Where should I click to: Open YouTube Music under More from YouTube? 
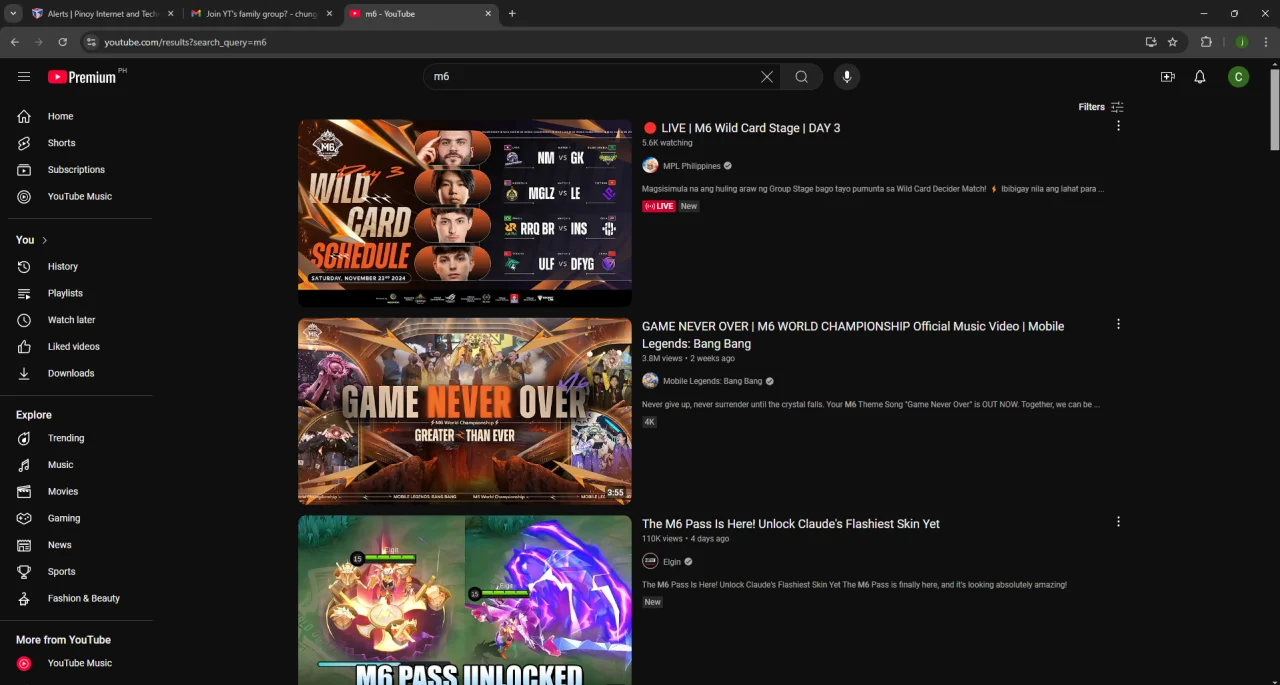[x=80, y=663]
